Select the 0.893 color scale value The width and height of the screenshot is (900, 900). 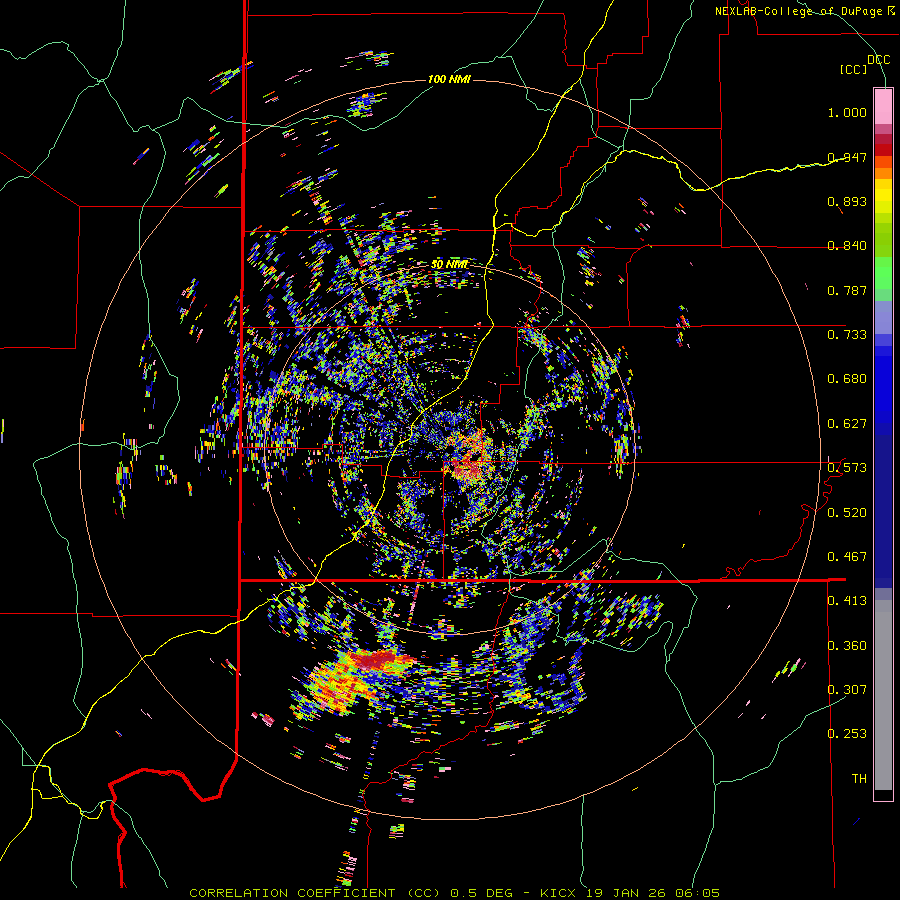[847, 201]
